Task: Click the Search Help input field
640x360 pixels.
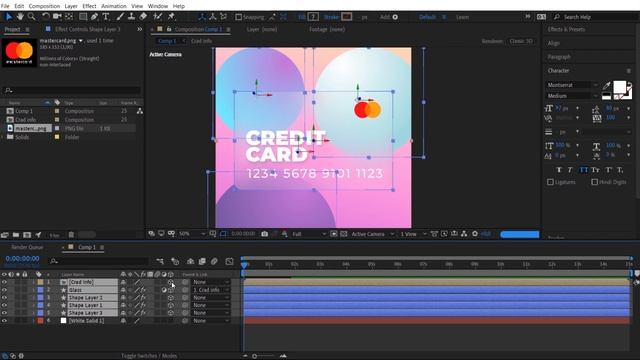Action: [596, 17]
